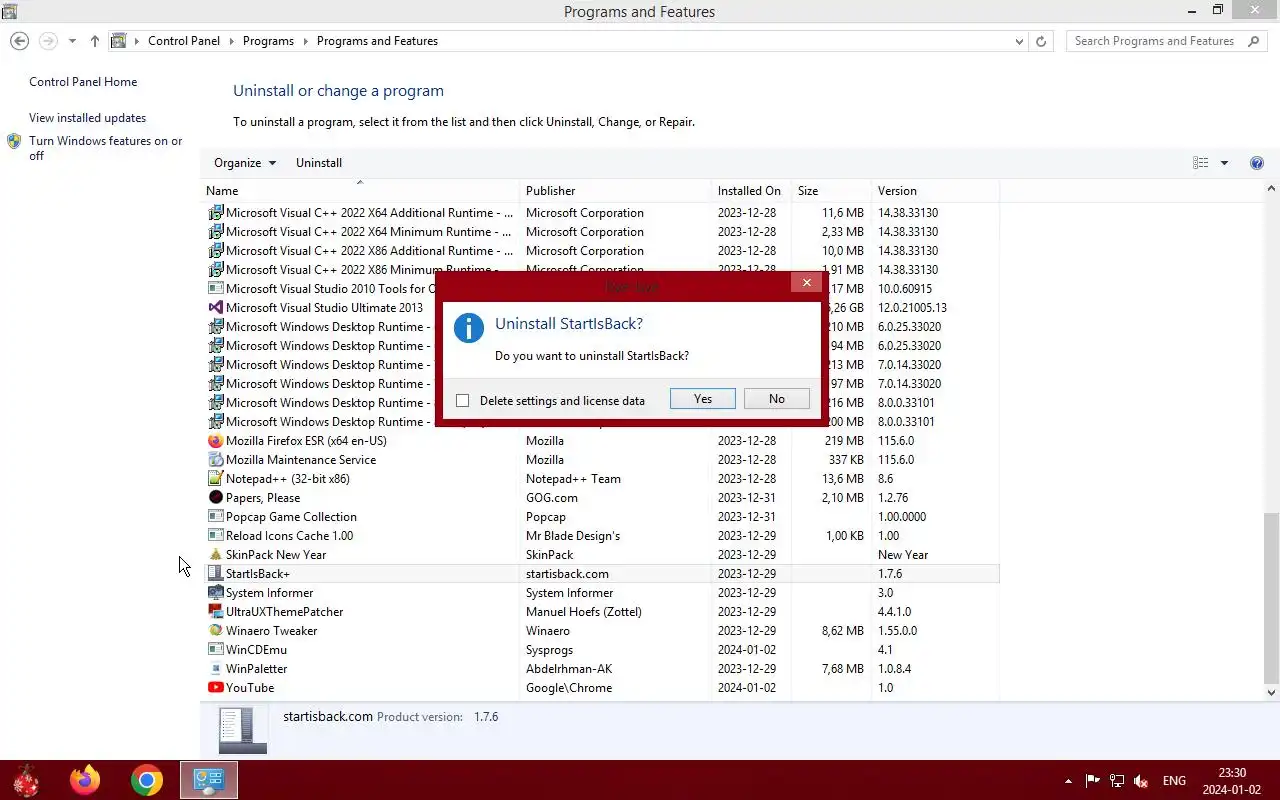
Task: Open Turn Windows features on or off
Action: click(x=105, y=148)
